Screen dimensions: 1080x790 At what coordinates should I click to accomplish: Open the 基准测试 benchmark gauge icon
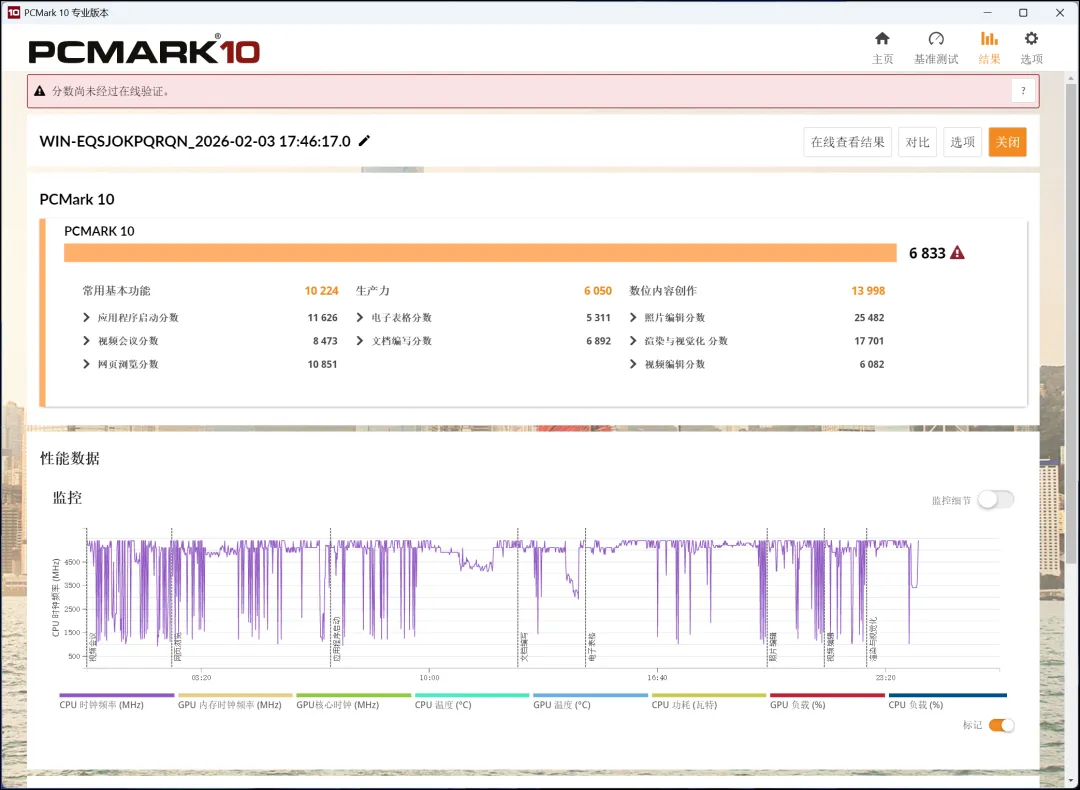click(x=935, y=39)
